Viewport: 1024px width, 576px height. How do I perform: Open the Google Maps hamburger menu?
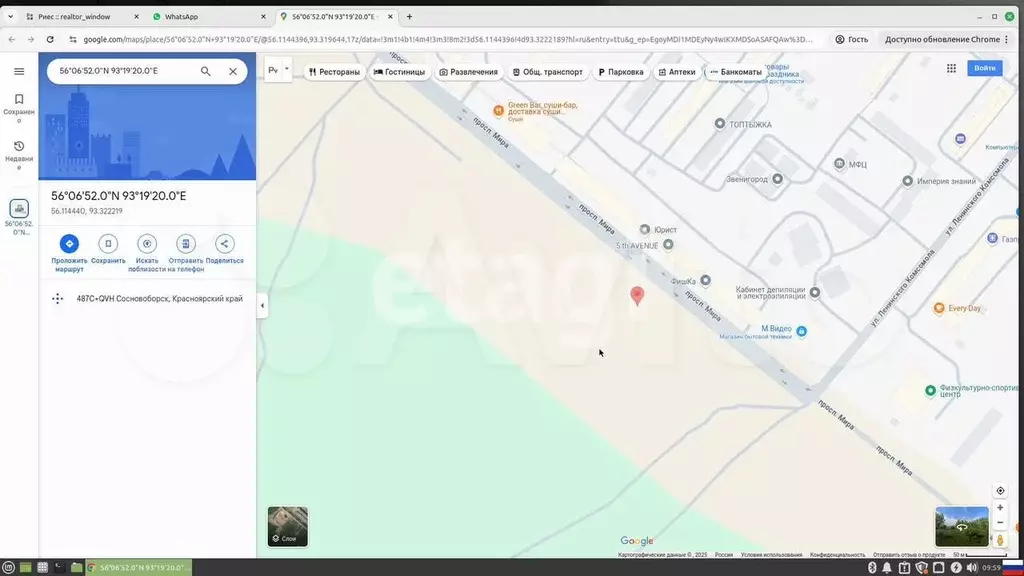point(19,71)
